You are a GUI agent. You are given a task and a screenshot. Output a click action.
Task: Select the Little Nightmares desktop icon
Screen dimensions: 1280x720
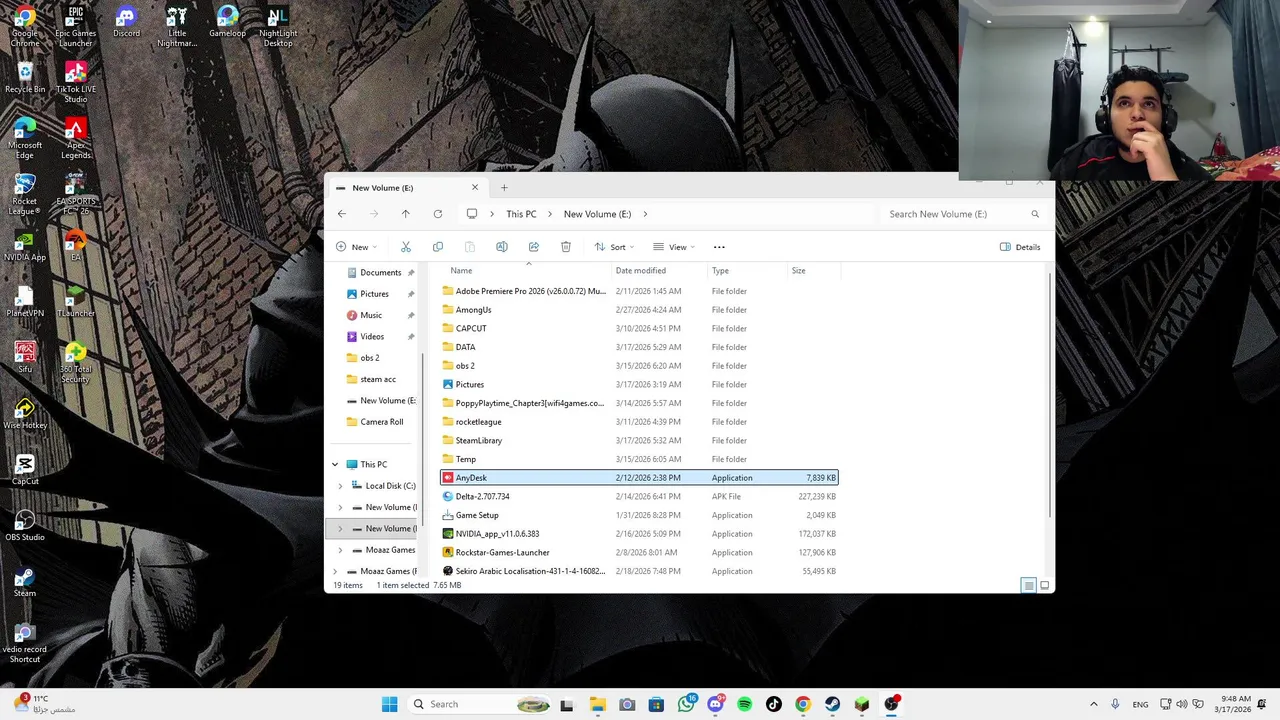tap(177, 26)
